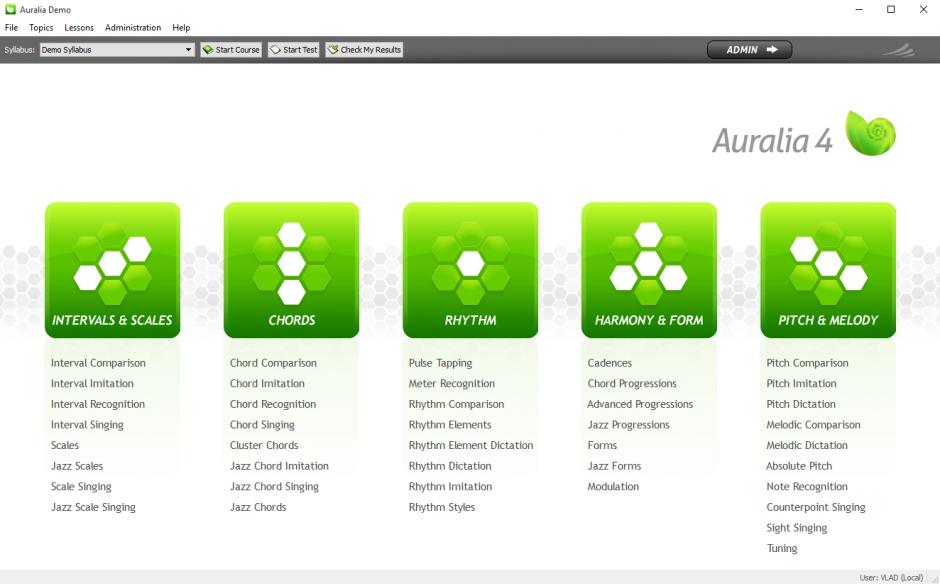
Task: Open Chord Imitation topic
Action: point(267,384)
